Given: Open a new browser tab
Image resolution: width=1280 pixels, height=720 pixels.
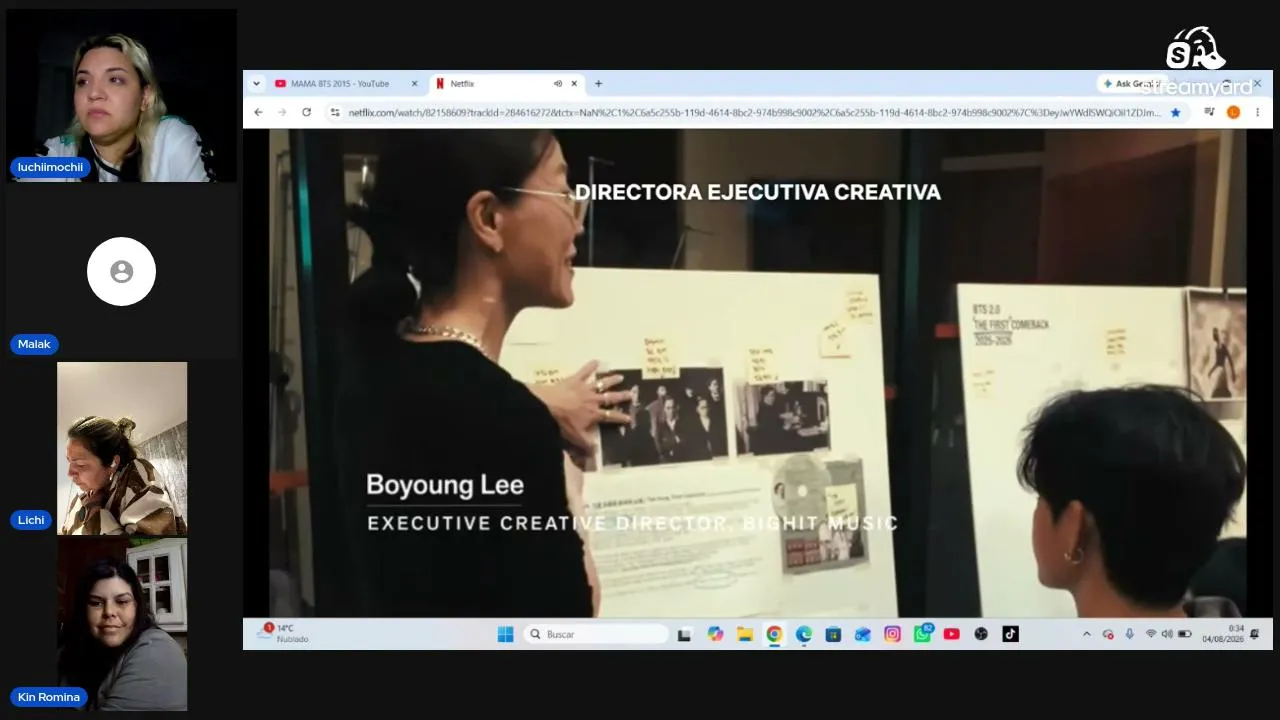Looking at the screenshot, I should point(598,84).
